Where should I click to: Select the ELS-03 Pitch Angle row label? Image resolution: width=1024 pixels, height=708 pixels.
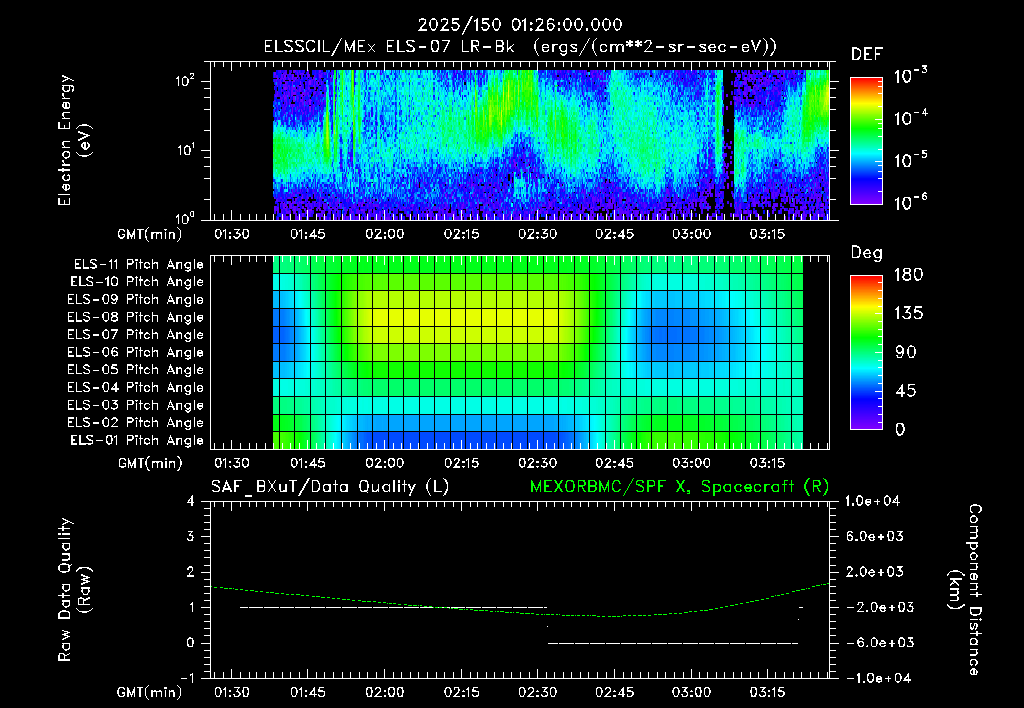tap(136, 406)
